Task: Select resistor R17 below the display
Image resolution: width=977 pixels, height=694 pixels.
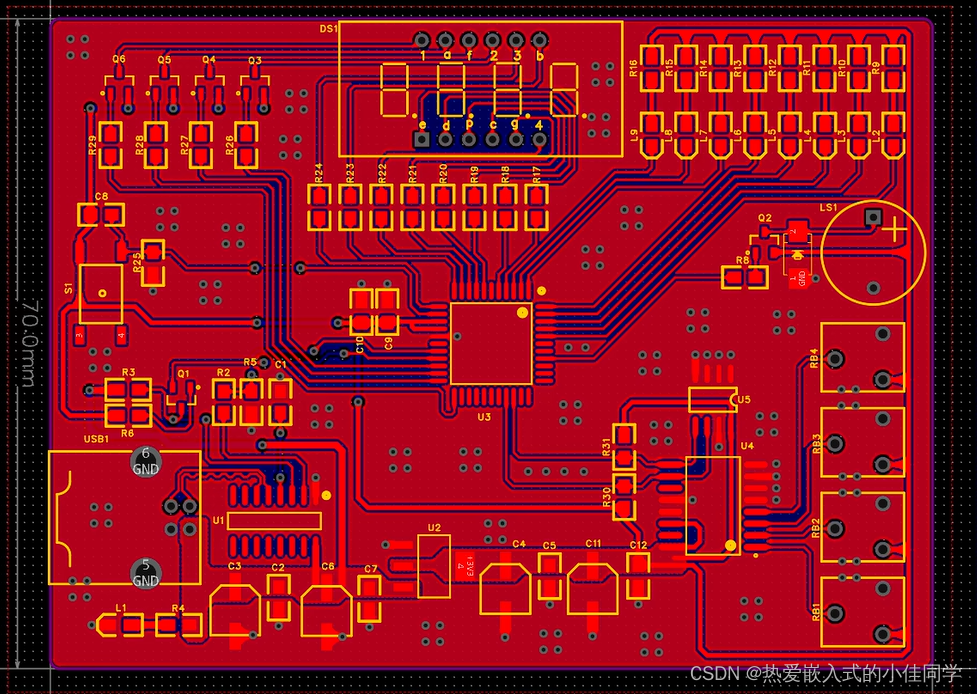Action: pyautogui.click(x=536, y=207)
